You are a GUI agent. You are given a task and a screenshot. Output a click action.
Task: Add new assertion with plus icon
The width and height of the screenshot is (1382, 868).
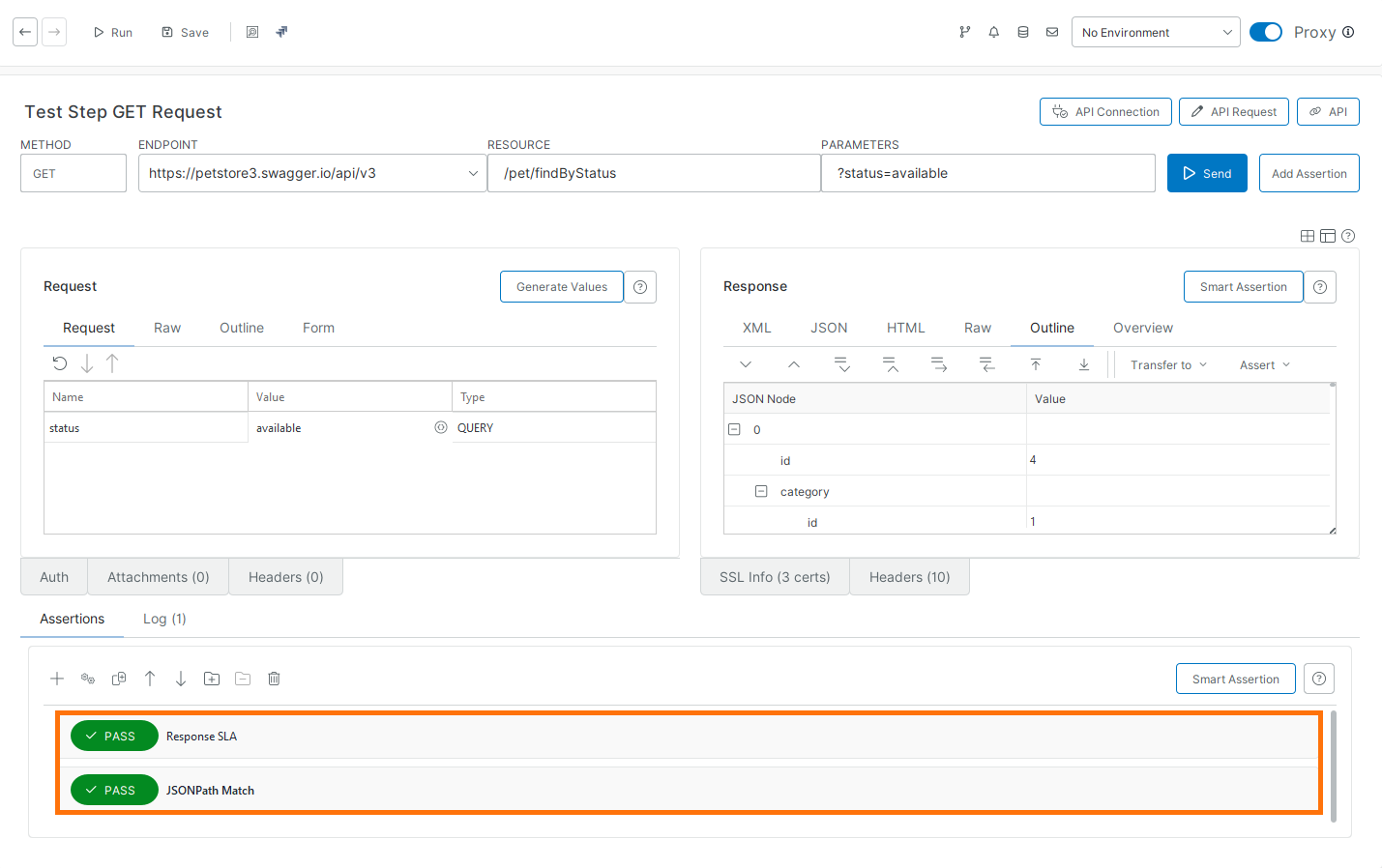coord(57,679)
